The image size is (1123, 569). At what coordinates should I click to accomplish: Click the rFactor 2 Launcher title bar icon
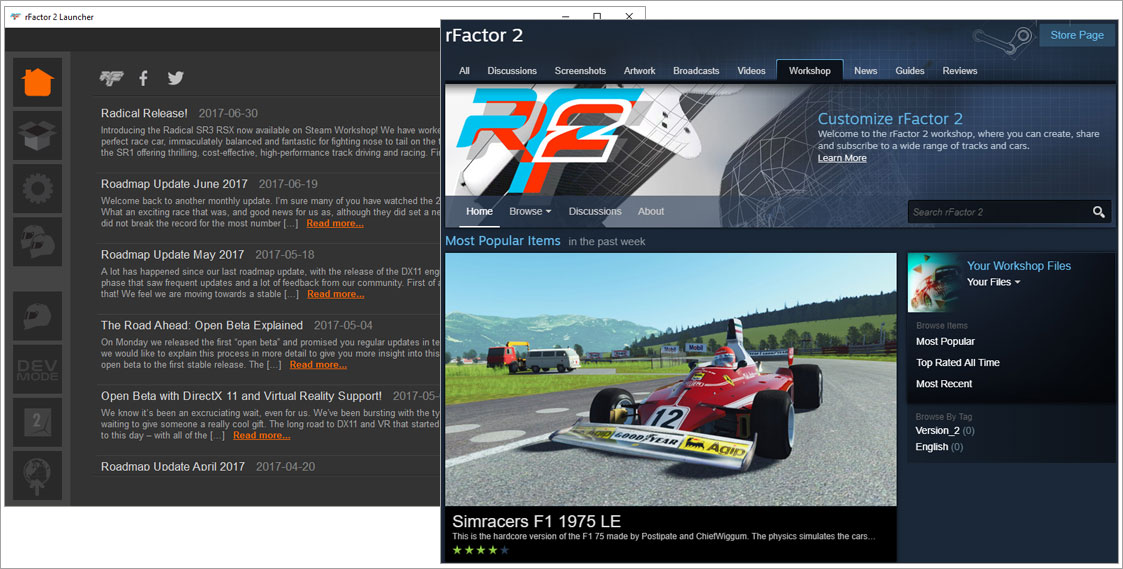pyautogui.click(x=15, y=16)
